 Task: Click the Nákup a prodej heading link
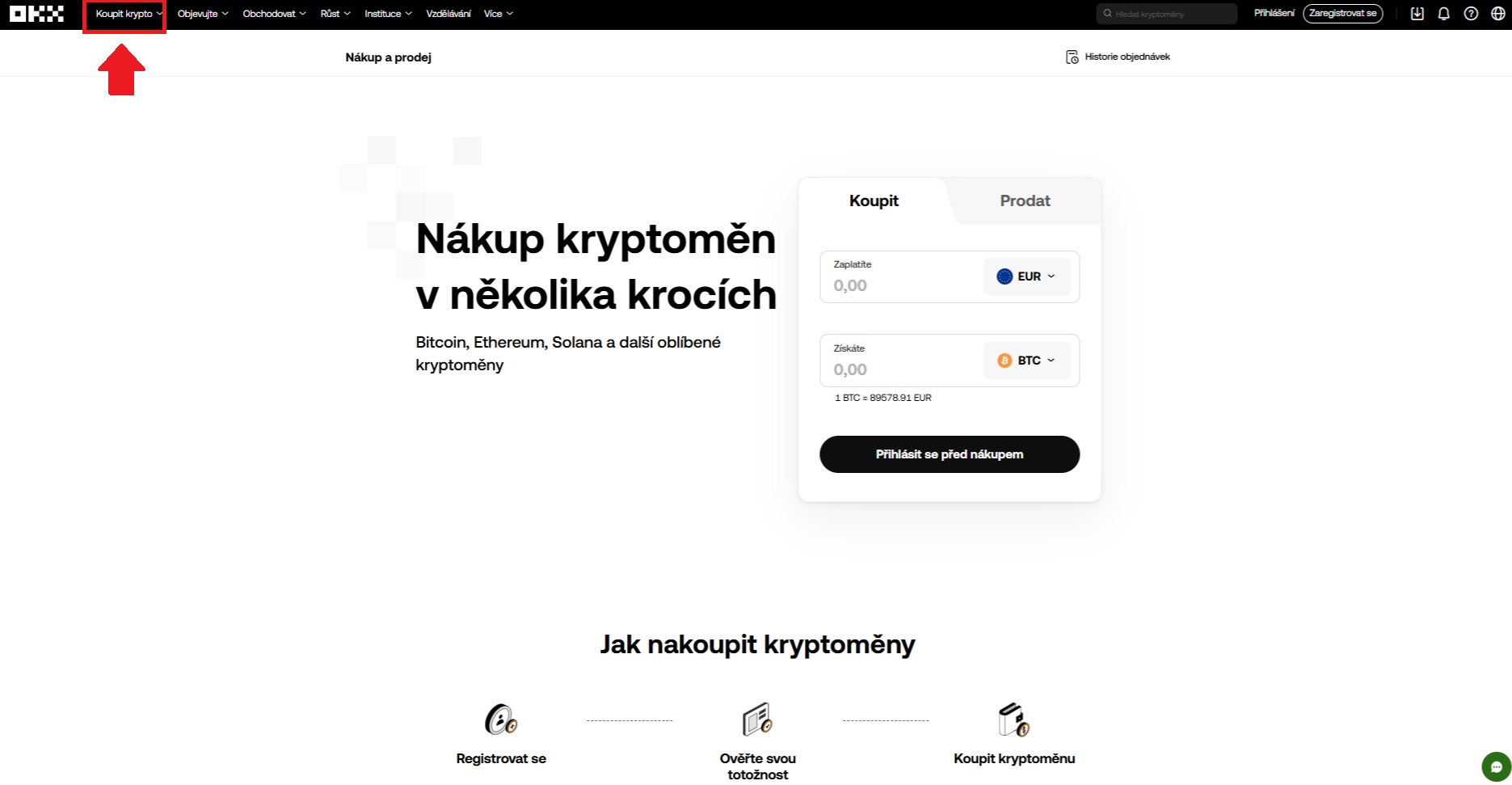[388, 57]
